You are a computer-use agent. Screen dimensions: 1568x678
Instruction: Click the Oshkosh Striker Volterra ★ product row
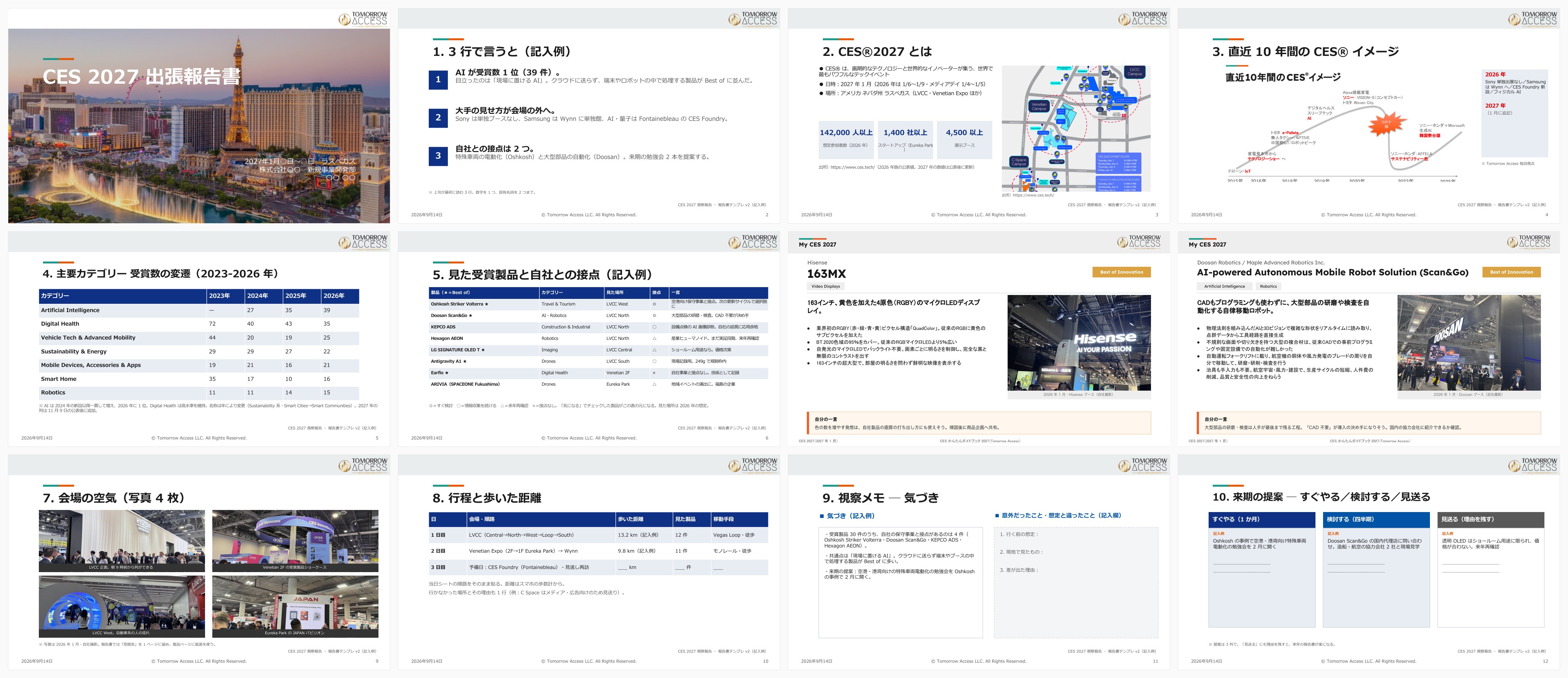[598, 304]
